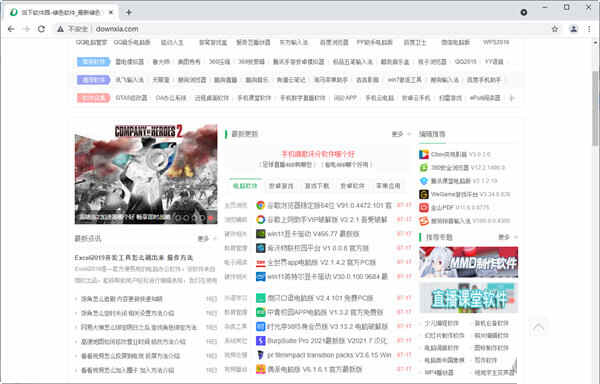Screen dimensions: 600x384
Task: Switch to the 电脑软件 tab
Action: [245, 186]
